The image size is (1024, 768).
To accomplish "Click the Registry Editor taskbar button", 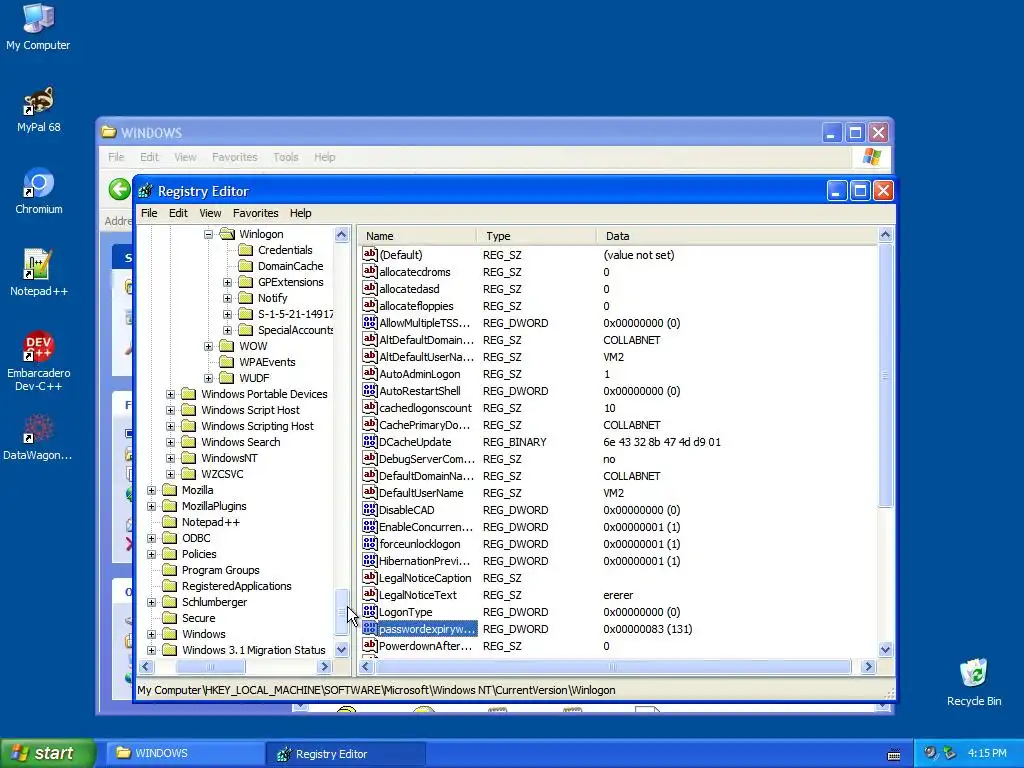I will point(346,754).
